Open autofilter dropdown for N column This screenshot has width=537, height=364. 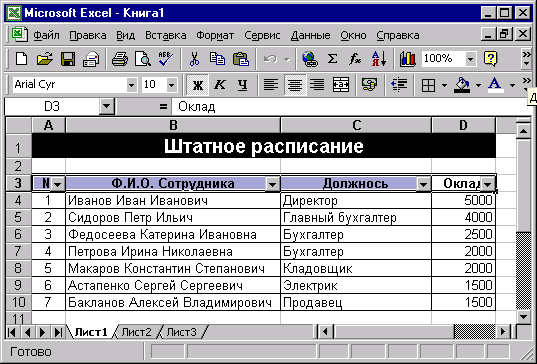pos(58,185)
